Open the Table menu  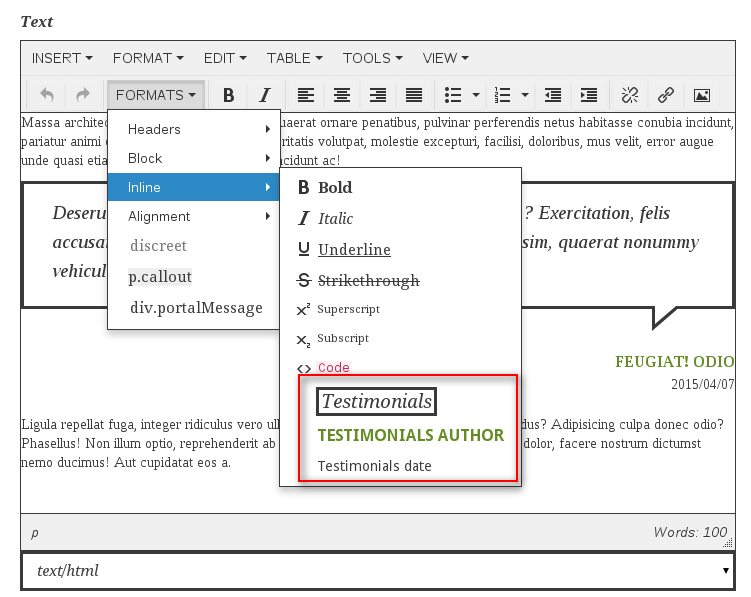pos(295,58)
